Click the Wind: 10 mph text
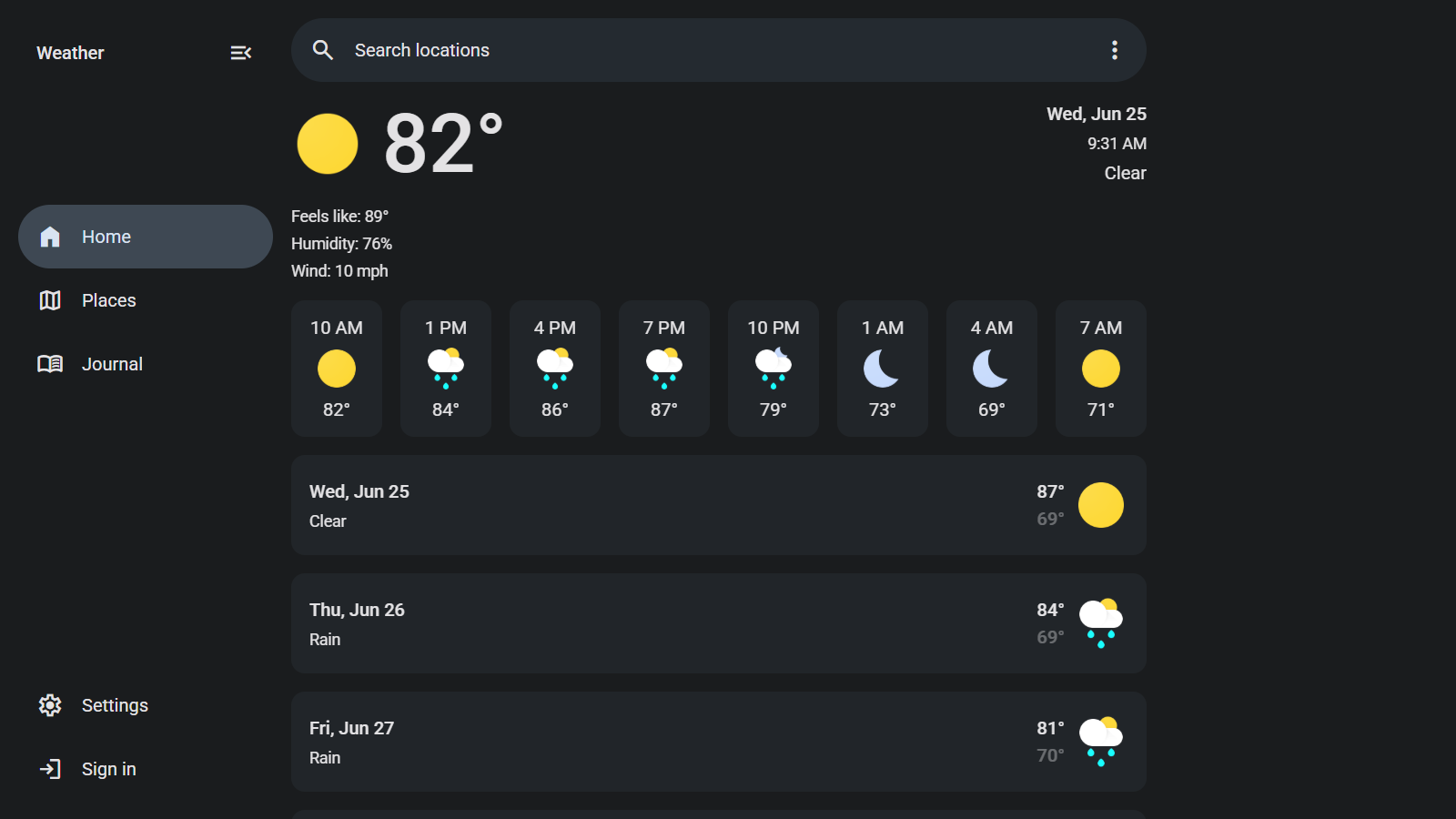Screen dimensions: 1456x819 [x=339, y=271]
